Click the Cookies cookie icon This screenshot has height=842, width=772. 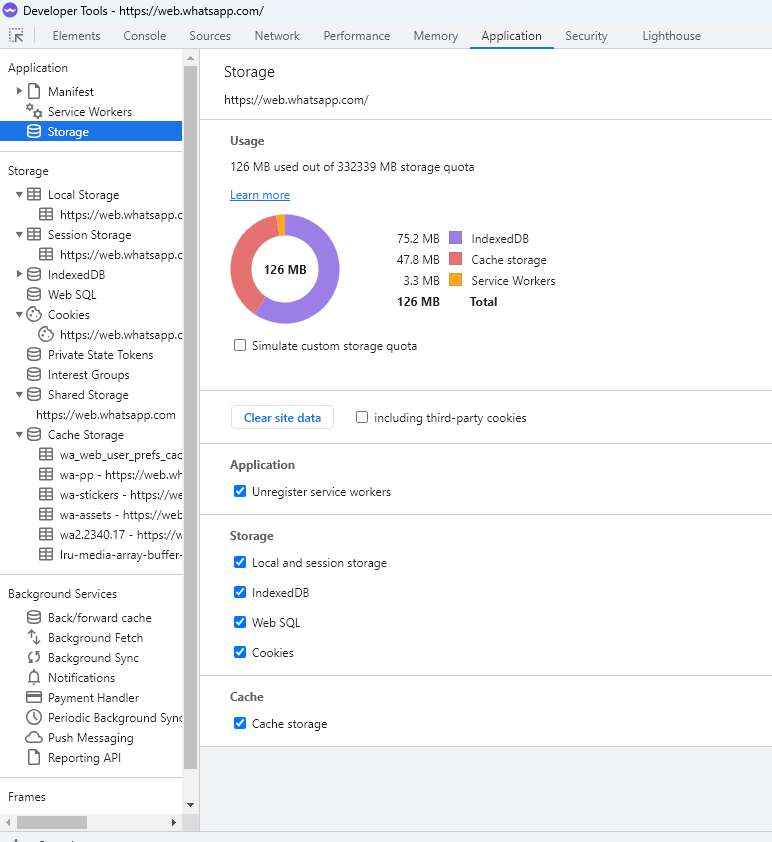pyautogui.click(x=34, y=314)
